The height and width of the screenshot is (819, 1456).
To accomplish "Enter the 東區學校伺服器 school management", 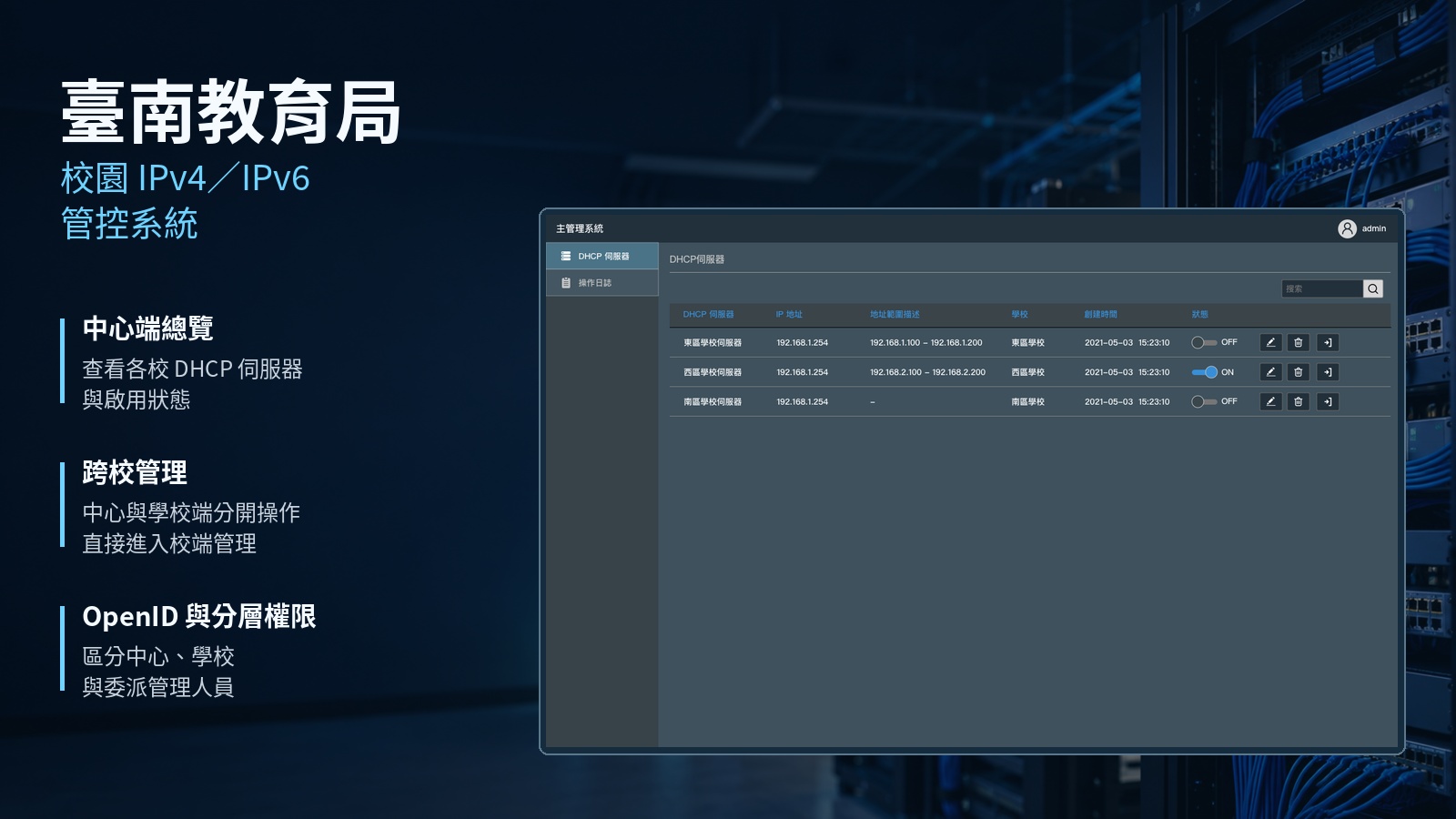I will click(x=1328, y=343).
